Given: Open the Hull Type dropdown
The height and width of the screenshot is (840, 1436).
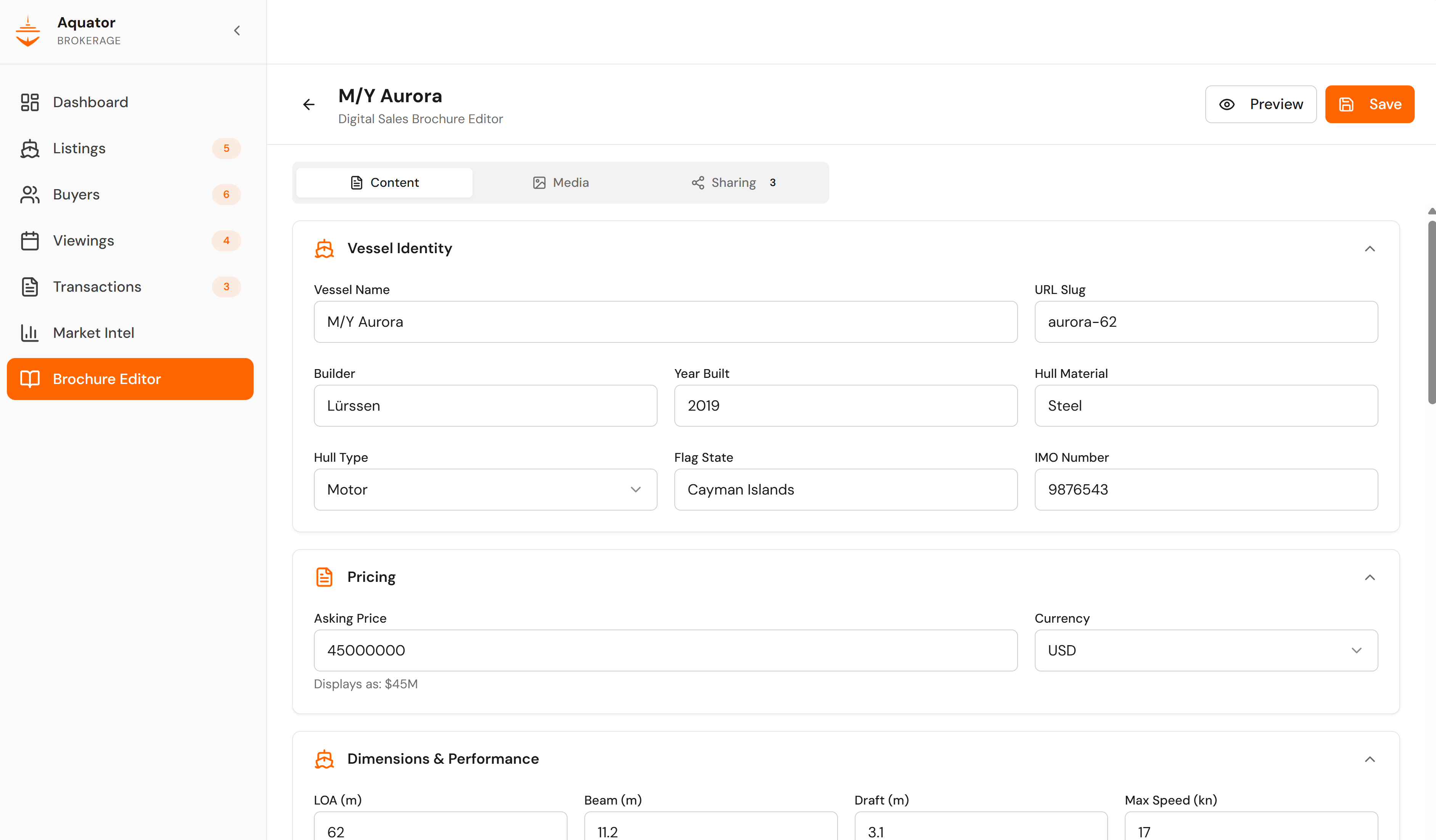Looking at the screenshot, I should 485,490.
